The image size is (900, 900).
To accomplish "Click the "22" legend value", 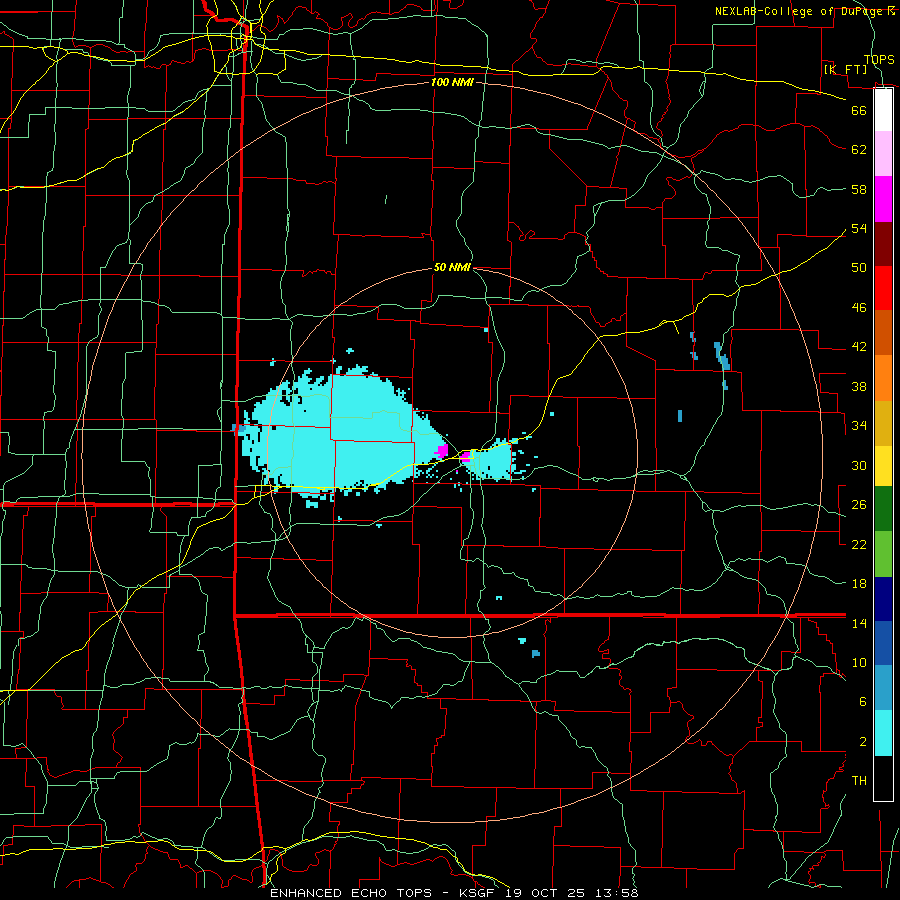I will point(859,544).
